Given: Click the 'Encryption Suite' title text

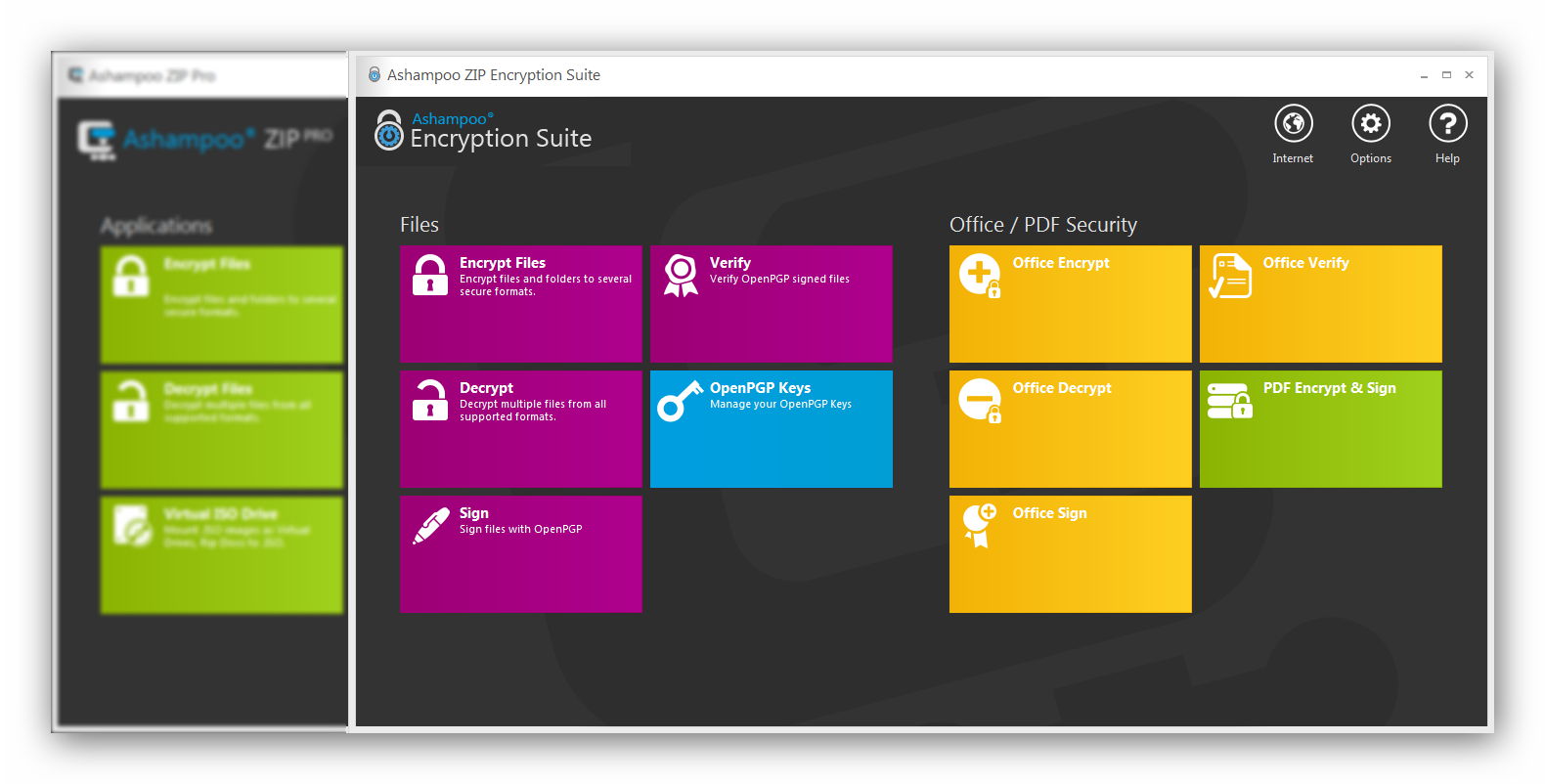Looking at the screenshot, I should pos(501,139).
